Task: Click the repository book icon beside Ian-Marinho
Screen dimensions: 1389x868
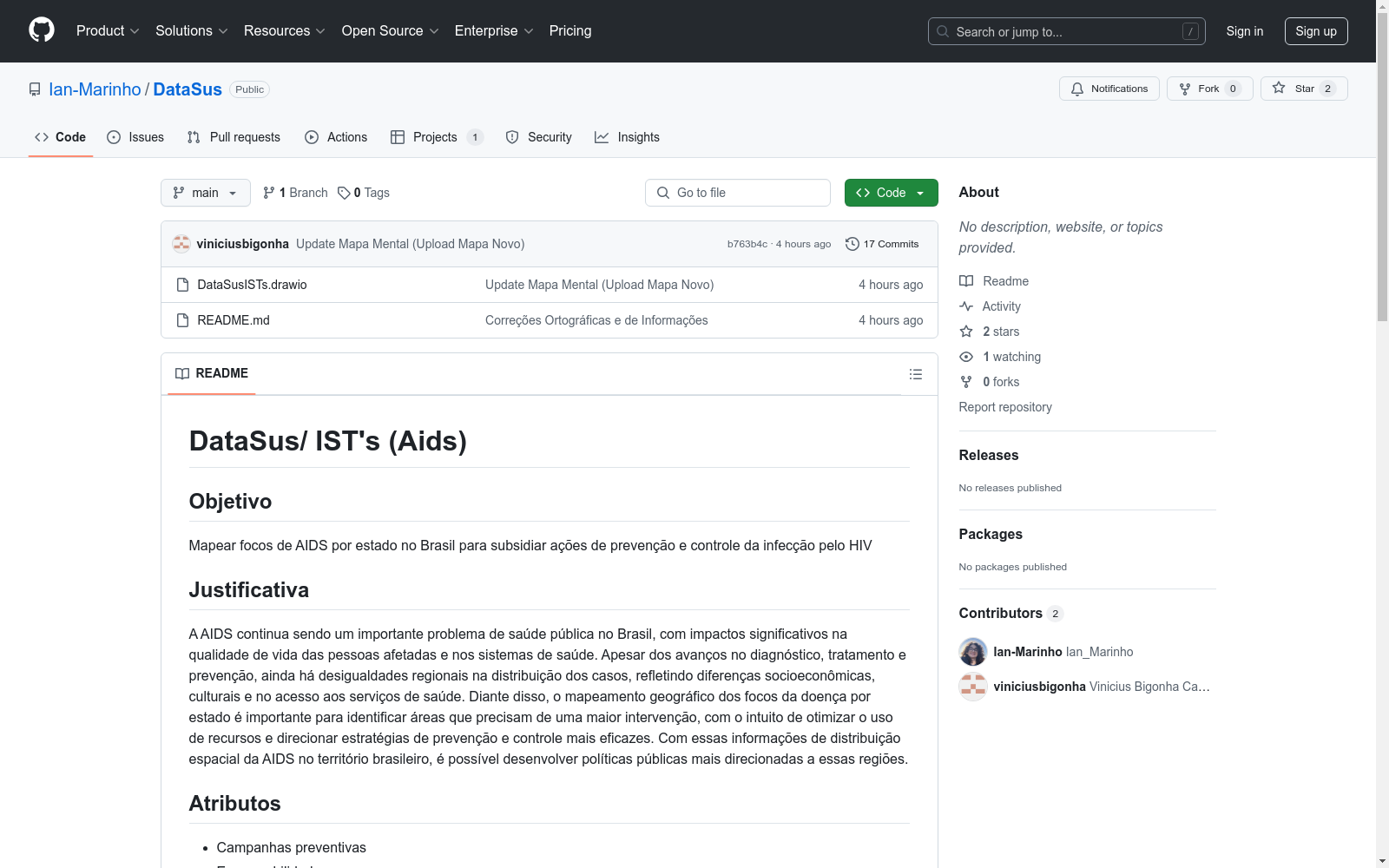Action: [35, 89]
